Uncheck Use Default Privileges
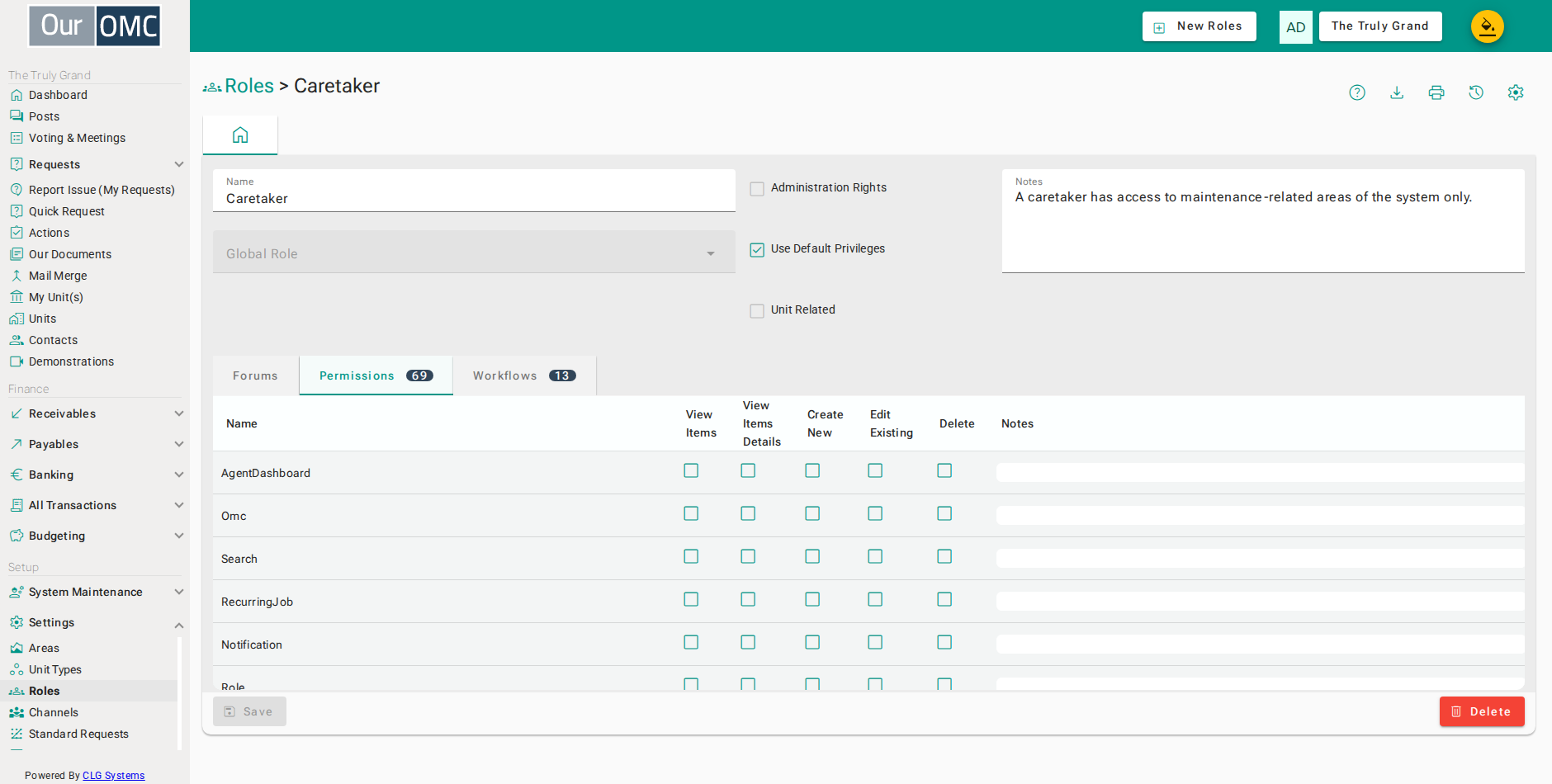The width and height of the screenshot is (1552, 784). tap(757, 250)
